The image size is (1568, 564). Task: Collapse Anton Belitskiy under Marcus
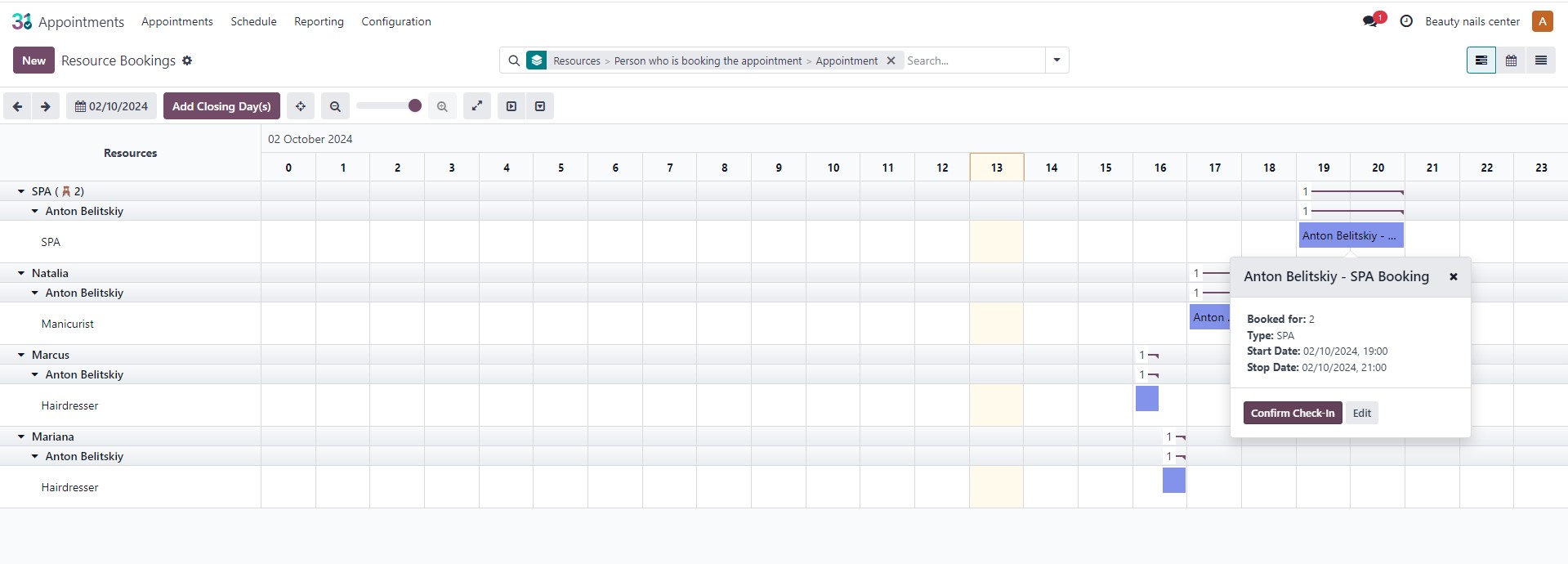click(35, 374)
